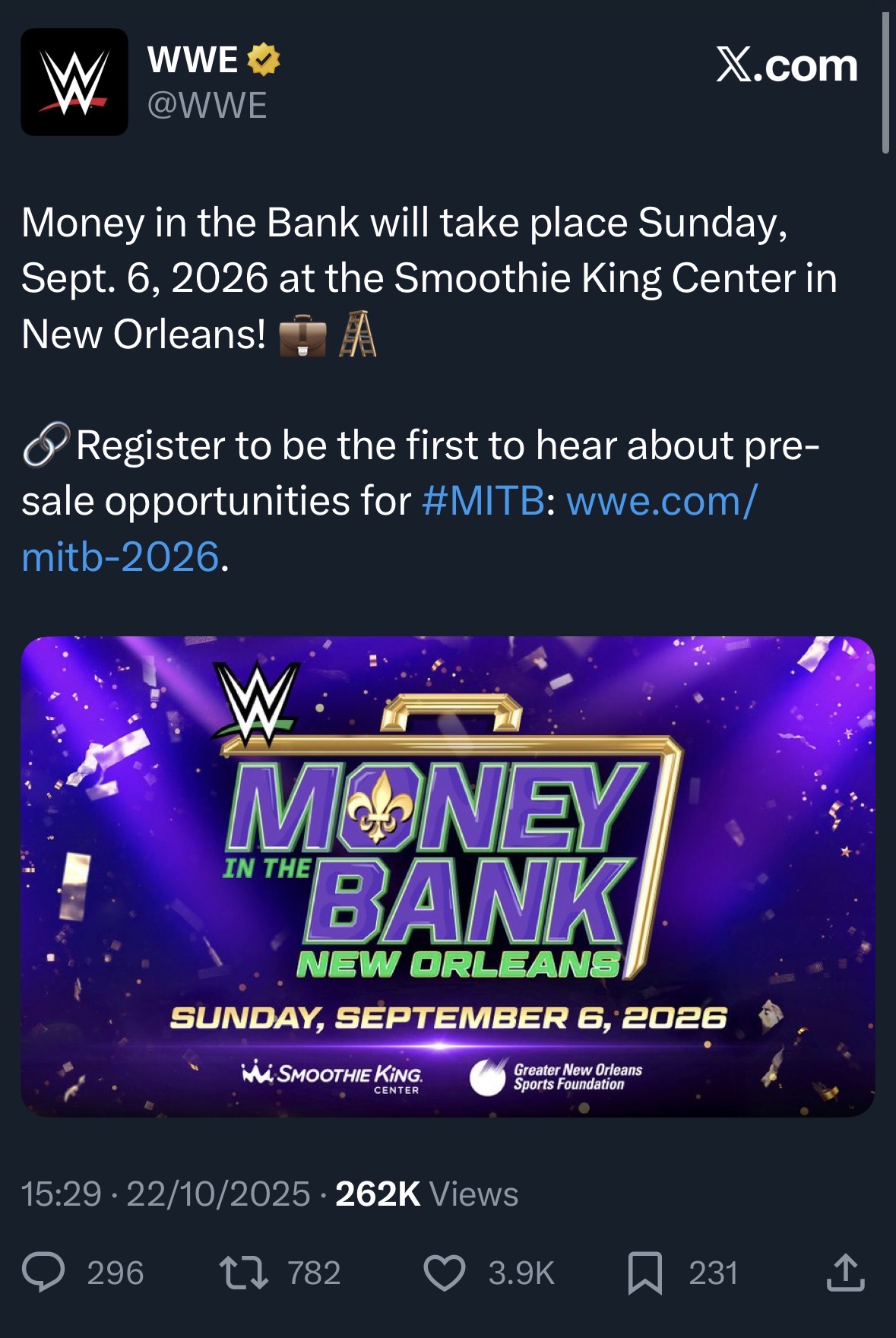
Task: Click the ladder emoji in the tweet
Action: point(357,334)
